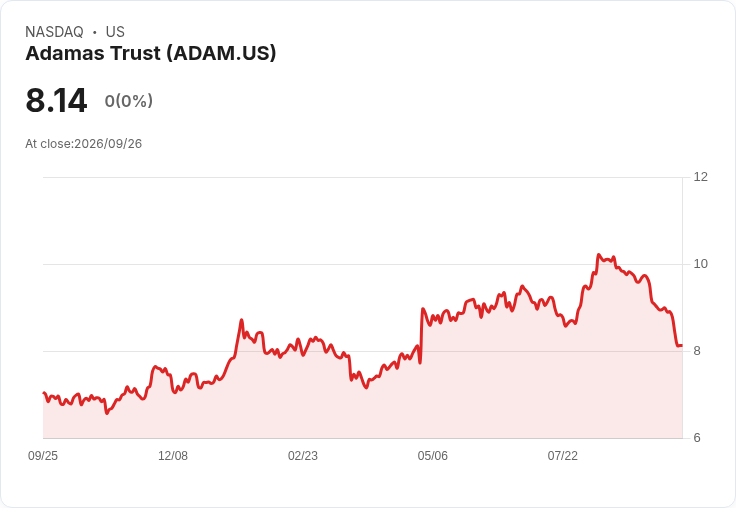Image resolution: width=736 pixels, height=508 pixels.
Task: Click the 07/22 x-axis date label
Action: coord(562,456)
